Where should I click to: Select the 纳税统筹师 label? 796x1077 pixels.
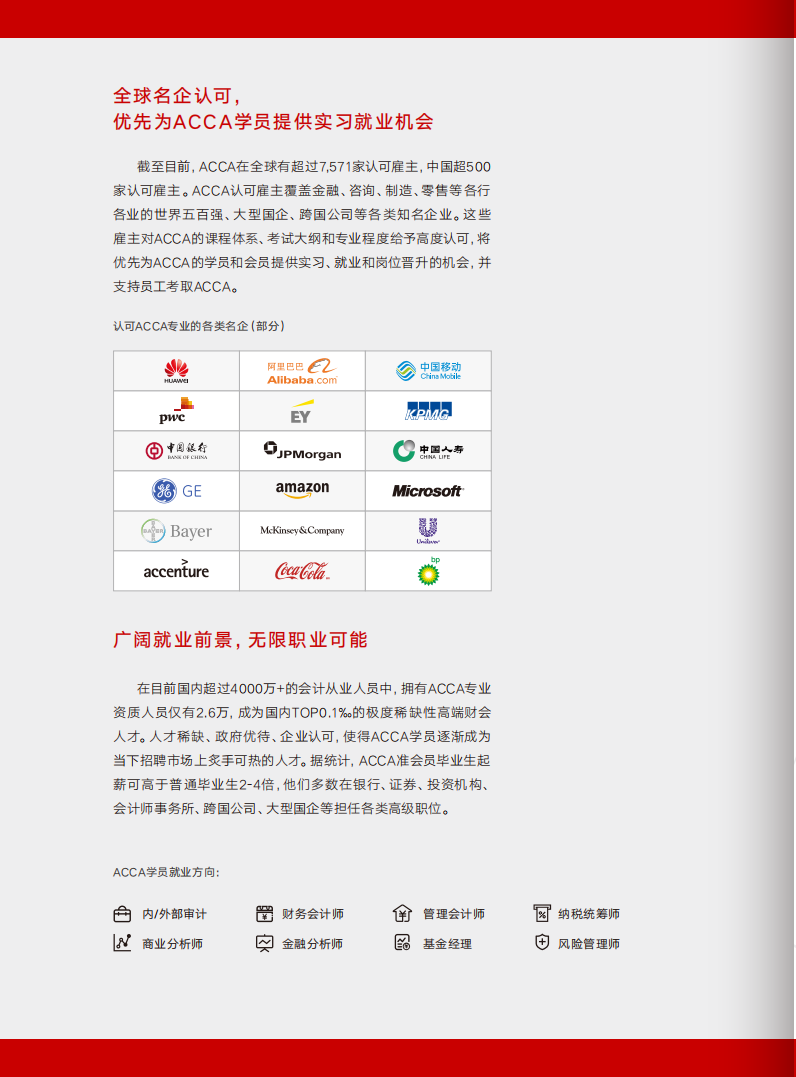589,914
